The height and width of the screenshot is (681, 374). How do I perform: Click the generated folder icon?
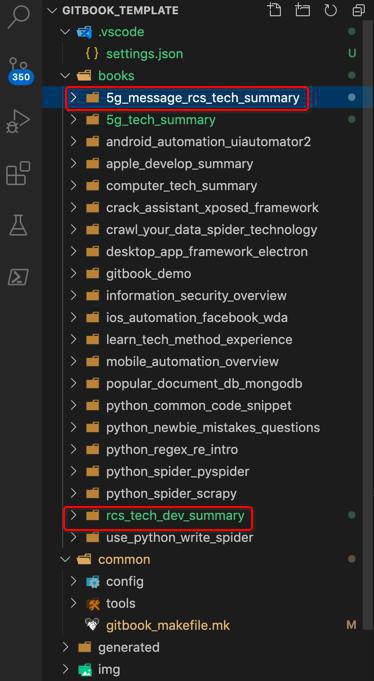pos(84,648)
